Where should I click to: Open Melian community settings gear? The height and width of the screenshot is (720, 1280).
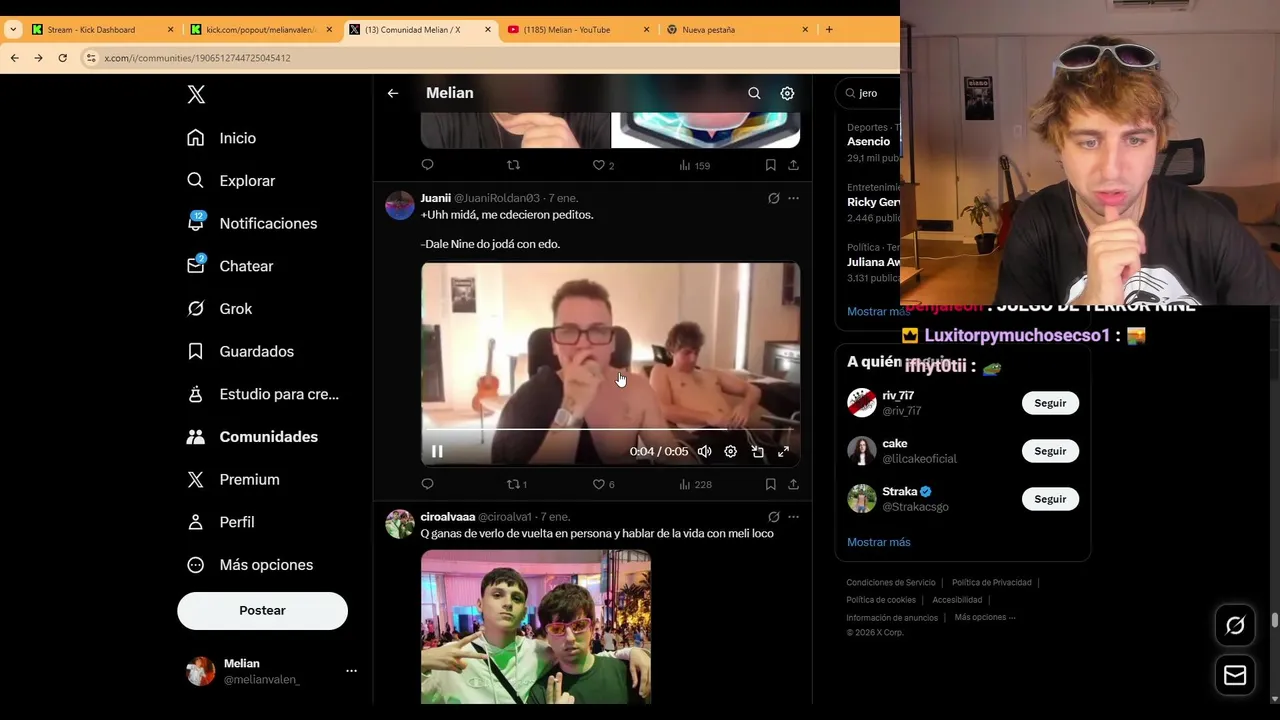pos(787,93)
